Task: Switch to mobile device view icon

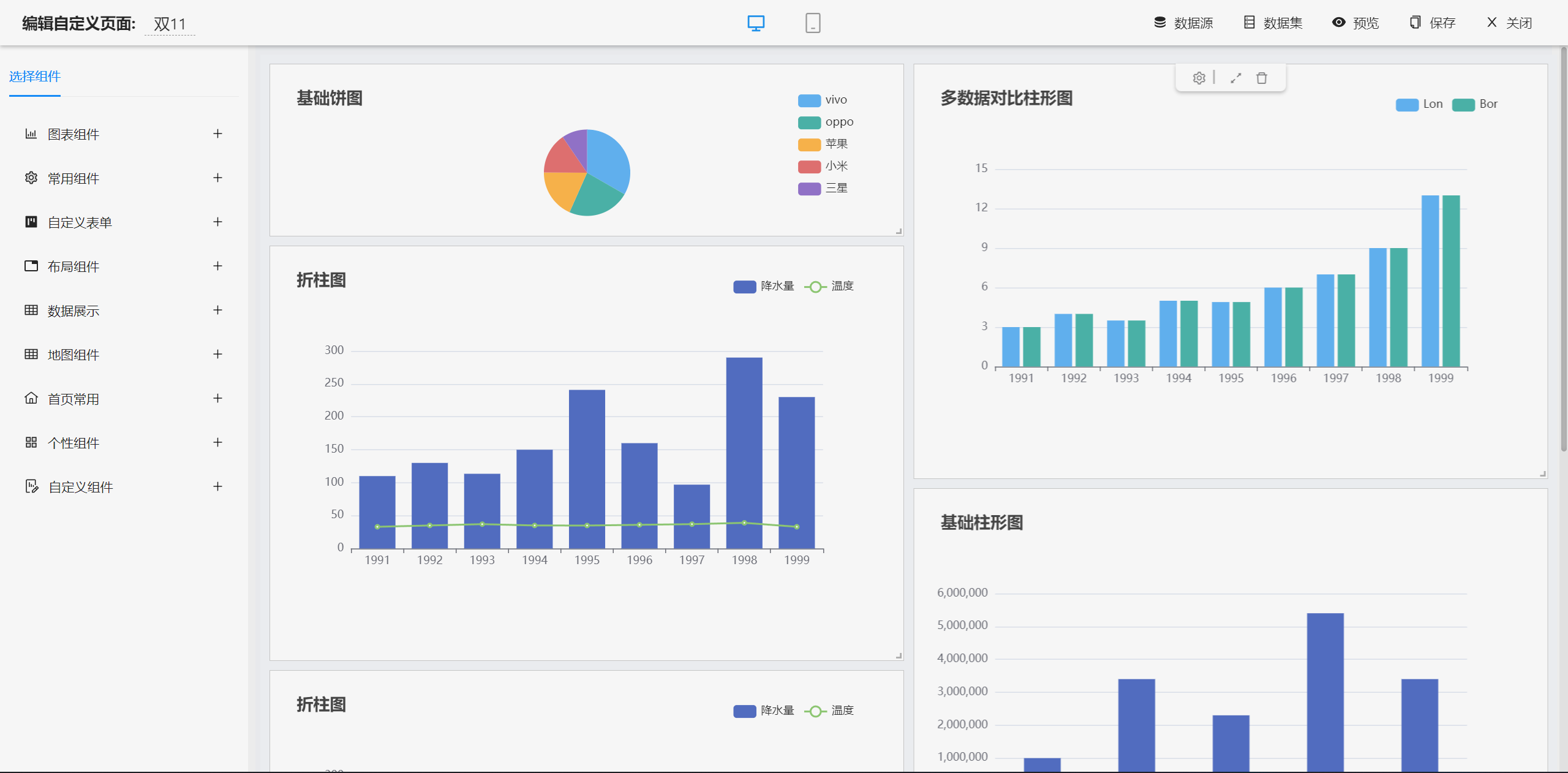Action: pos(813,23)
